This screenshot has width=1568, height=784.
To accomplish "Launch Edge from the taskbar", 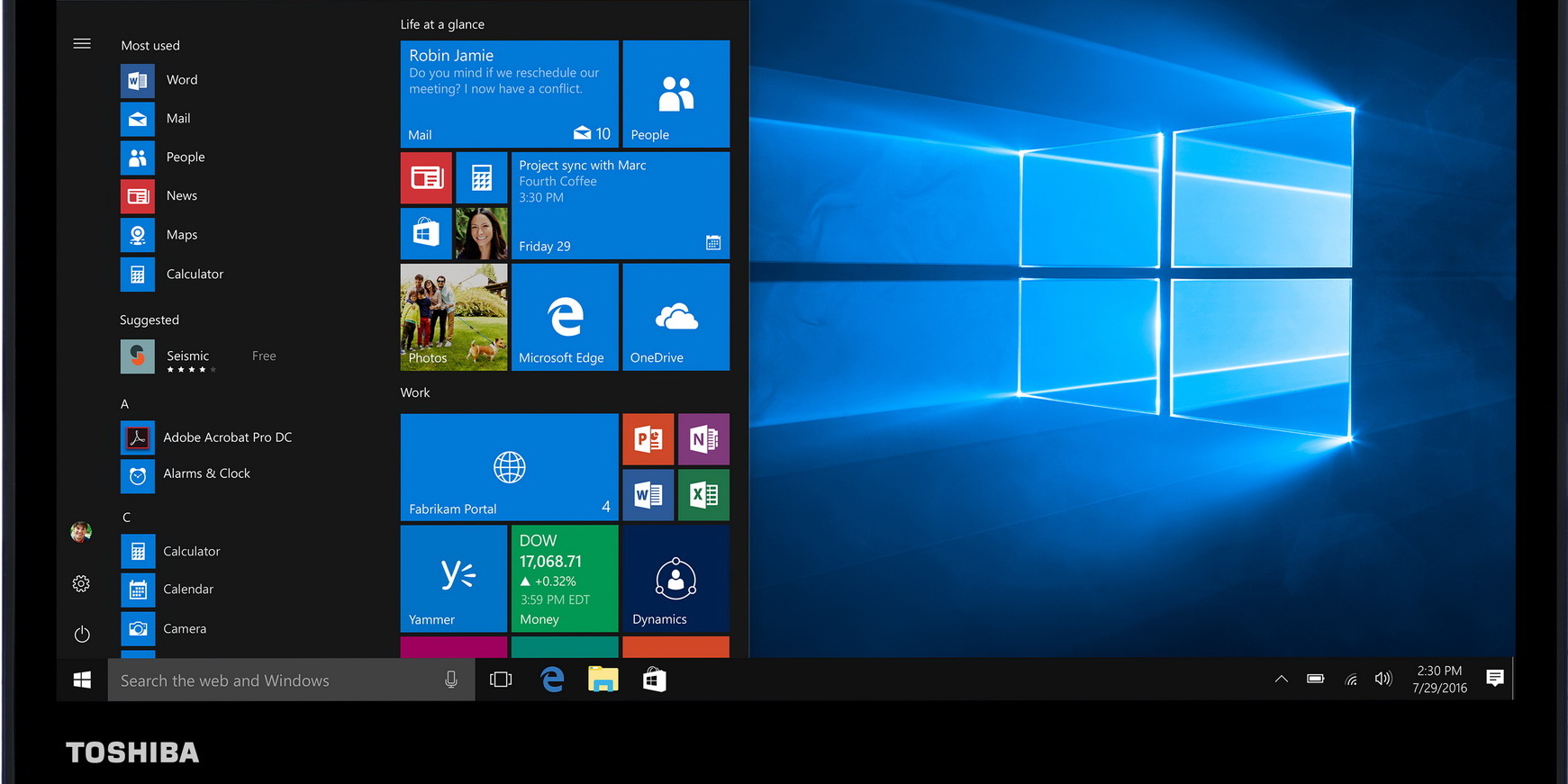I will [552, 680].
